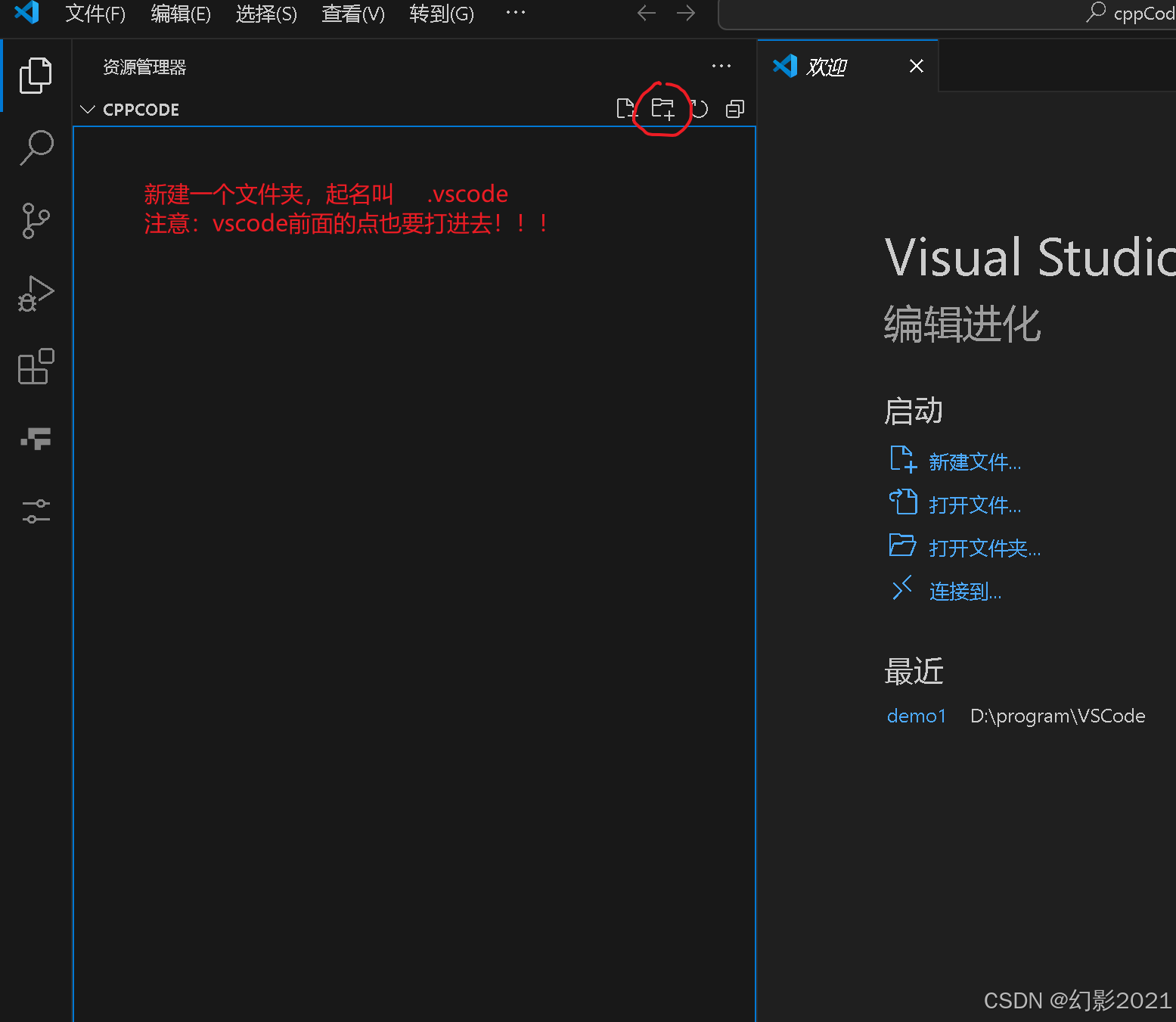Viewport: 1176px width, 1022px height.
Task: Open the Extensions view
Action: (36, 366)
